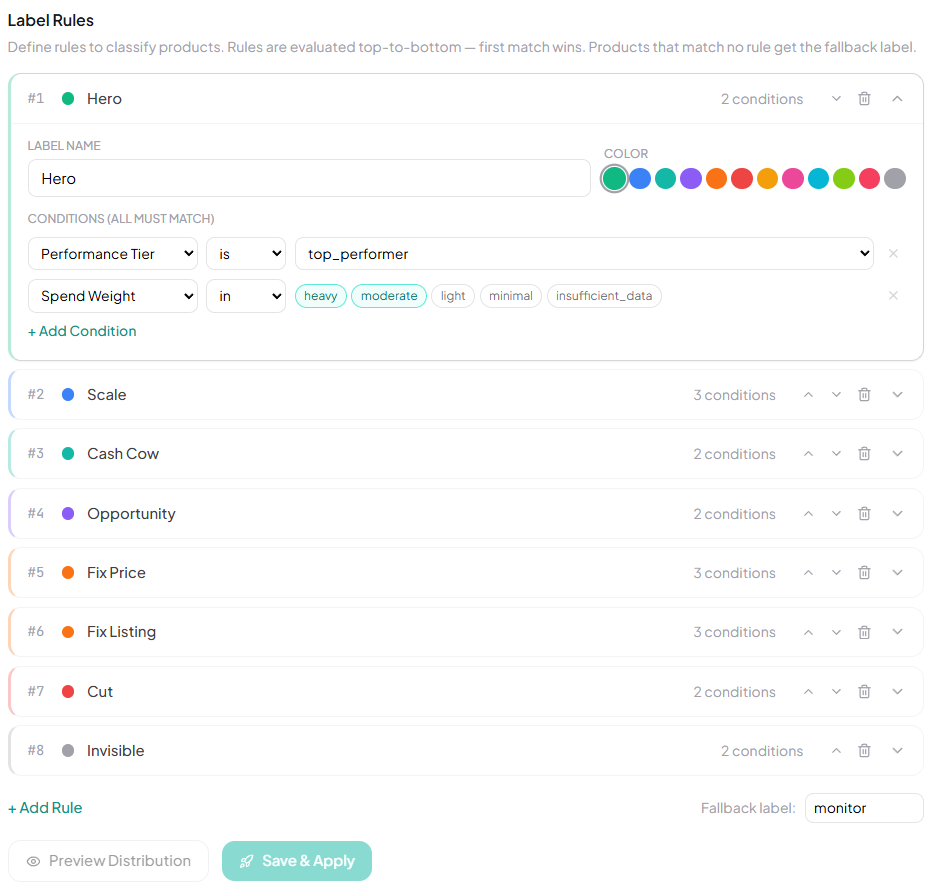Delete the Hero rule using its trash icon
The height and width of the screenshot is (893, 936).
point(864,98)
